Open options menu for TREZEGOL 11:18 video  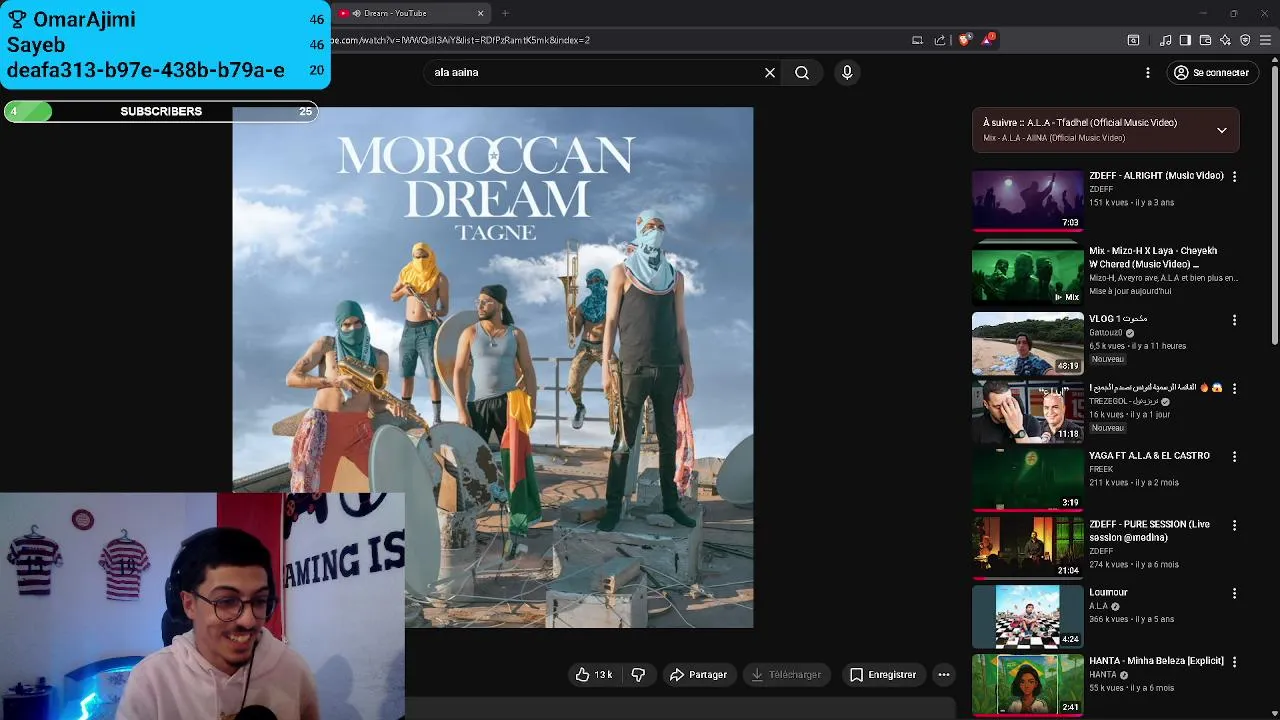(1234, 388)
